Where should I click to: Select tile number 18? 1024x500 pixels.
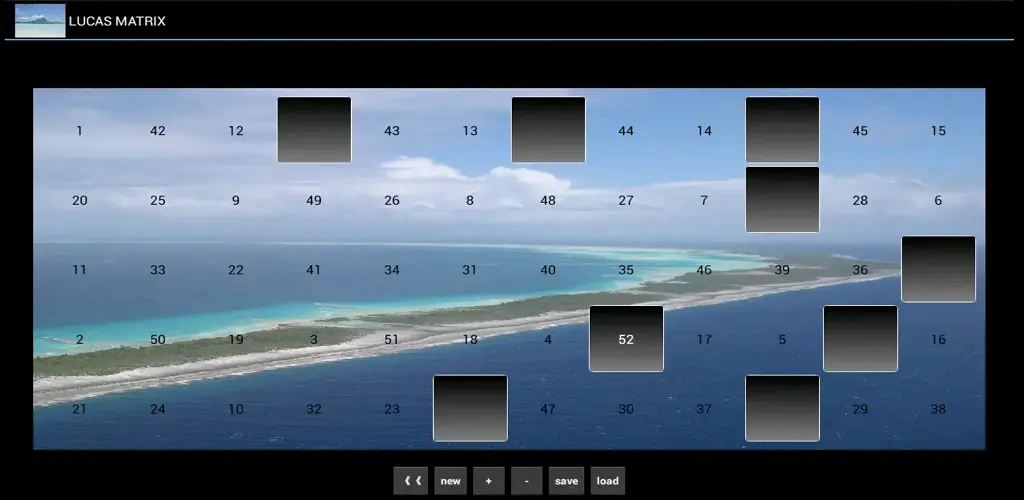coord(470,339)
